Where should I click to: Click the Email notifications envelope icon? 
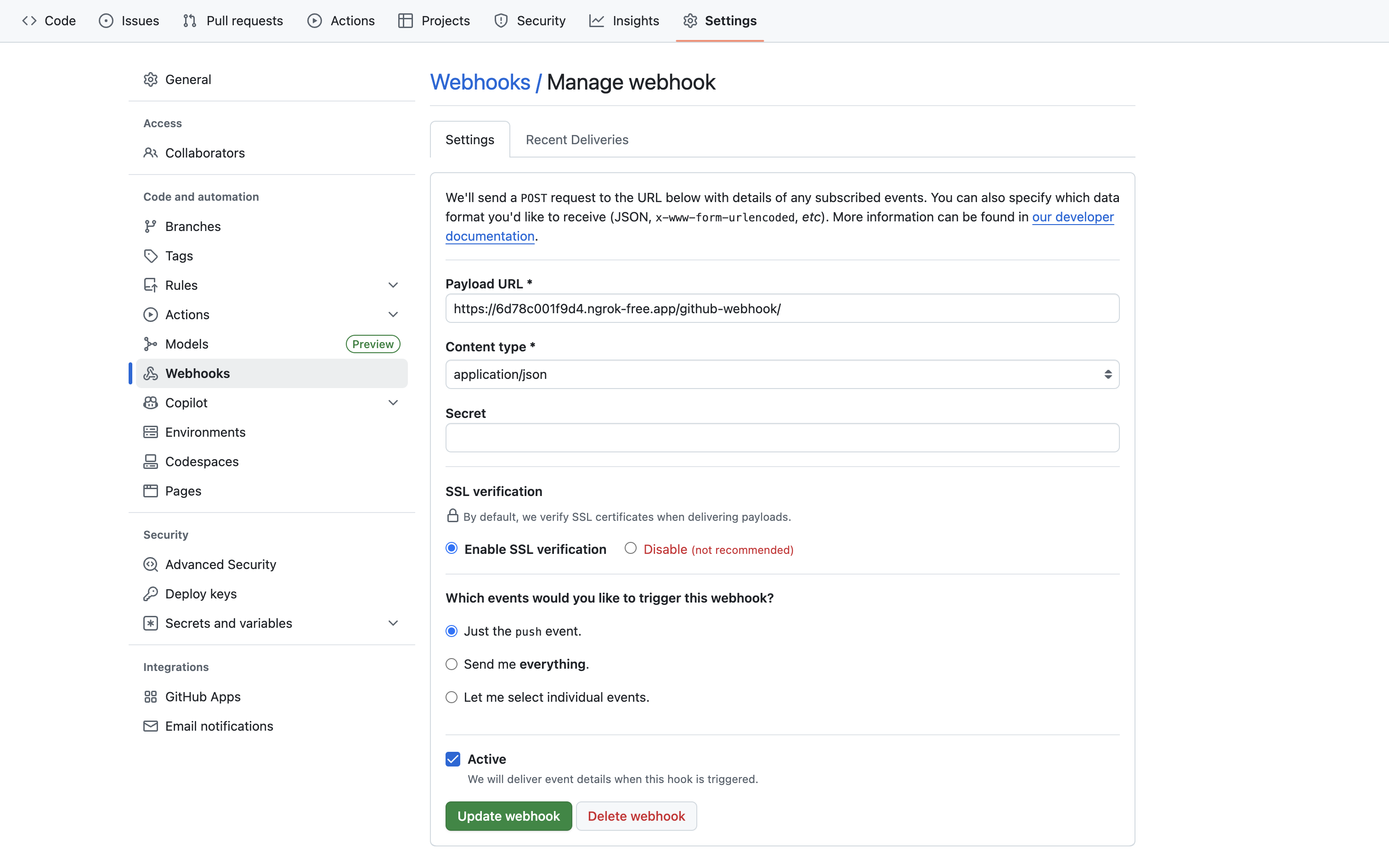tap(150, 726)
